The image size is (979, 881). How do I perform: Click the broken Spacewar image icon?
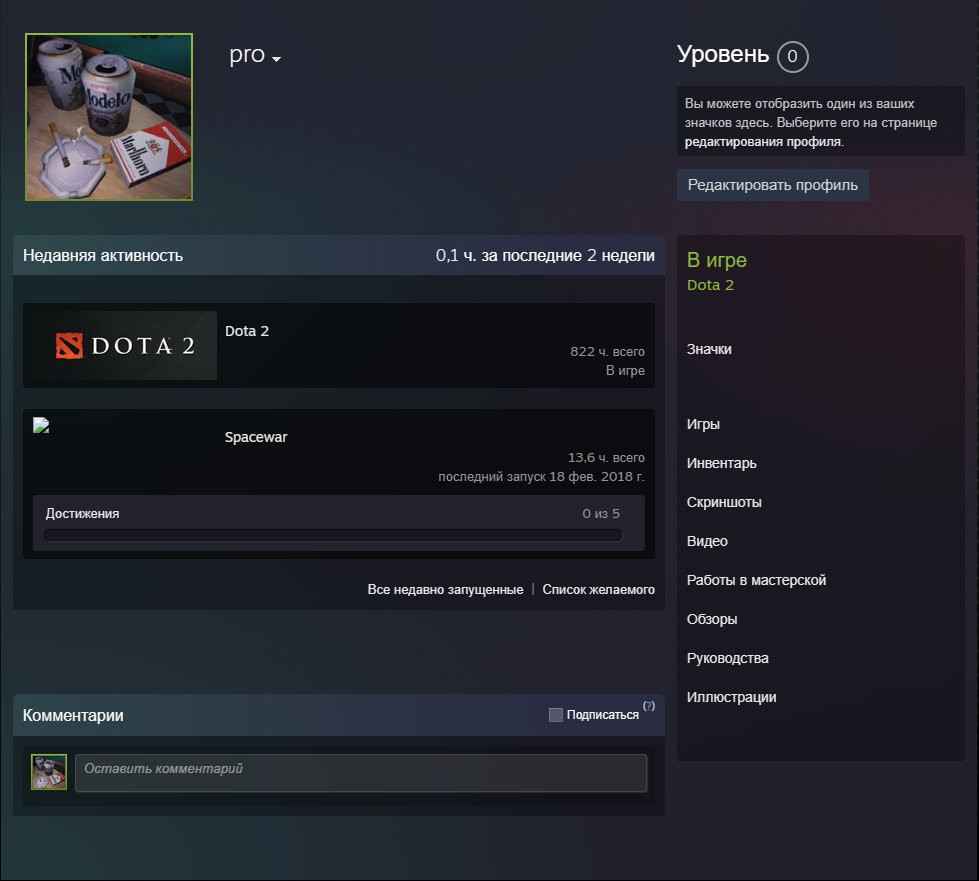point(41,425)
